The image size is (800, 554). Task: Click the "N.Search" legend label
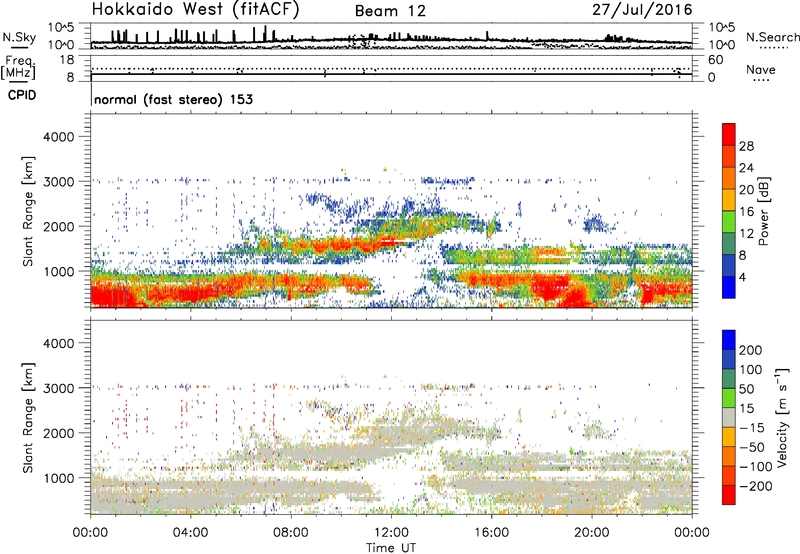pos(772,37)
